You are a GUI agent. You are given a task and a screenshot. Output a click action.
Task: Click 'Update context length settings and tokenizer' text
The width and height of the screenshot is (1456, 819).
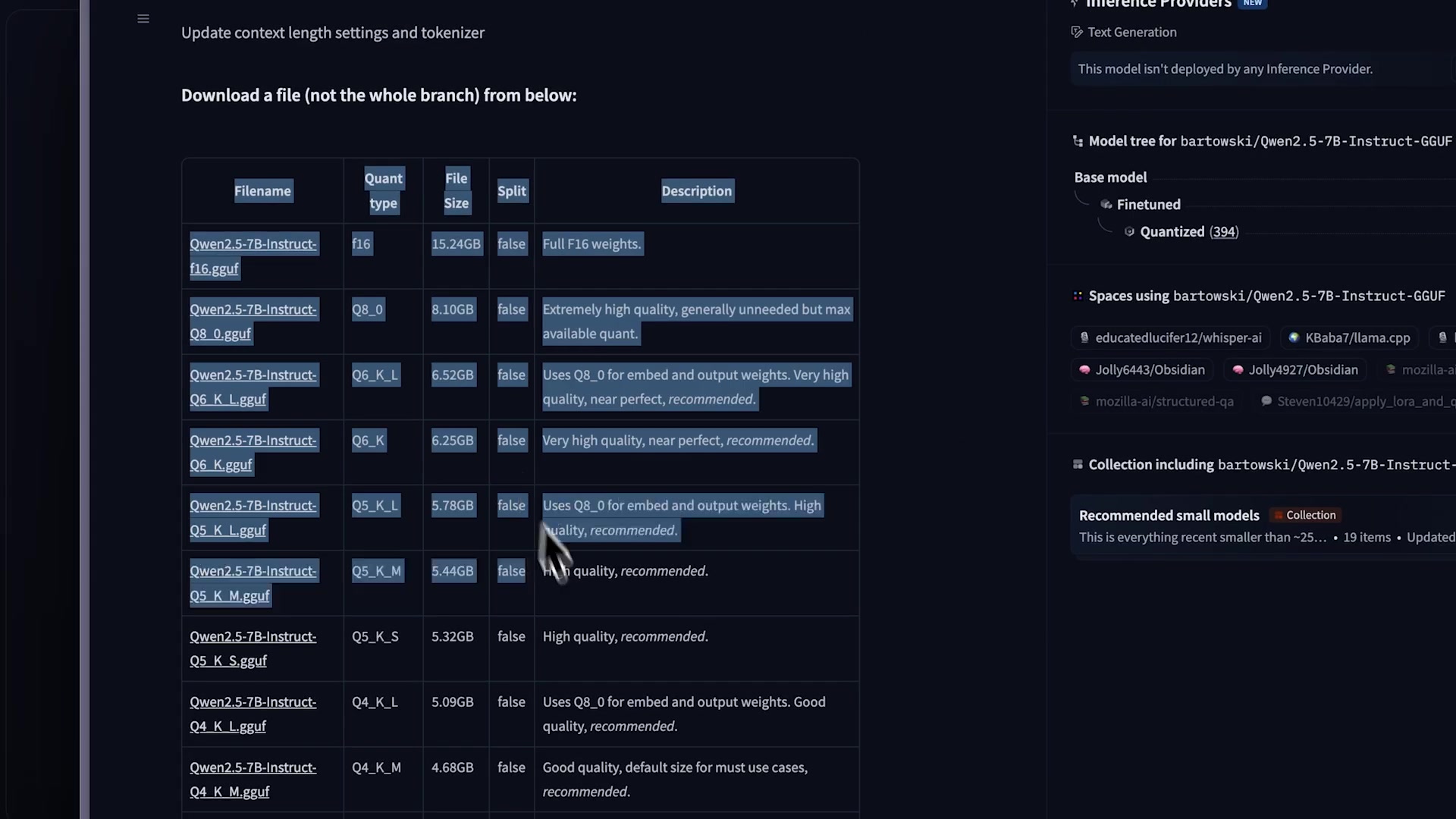click(333, 33)
